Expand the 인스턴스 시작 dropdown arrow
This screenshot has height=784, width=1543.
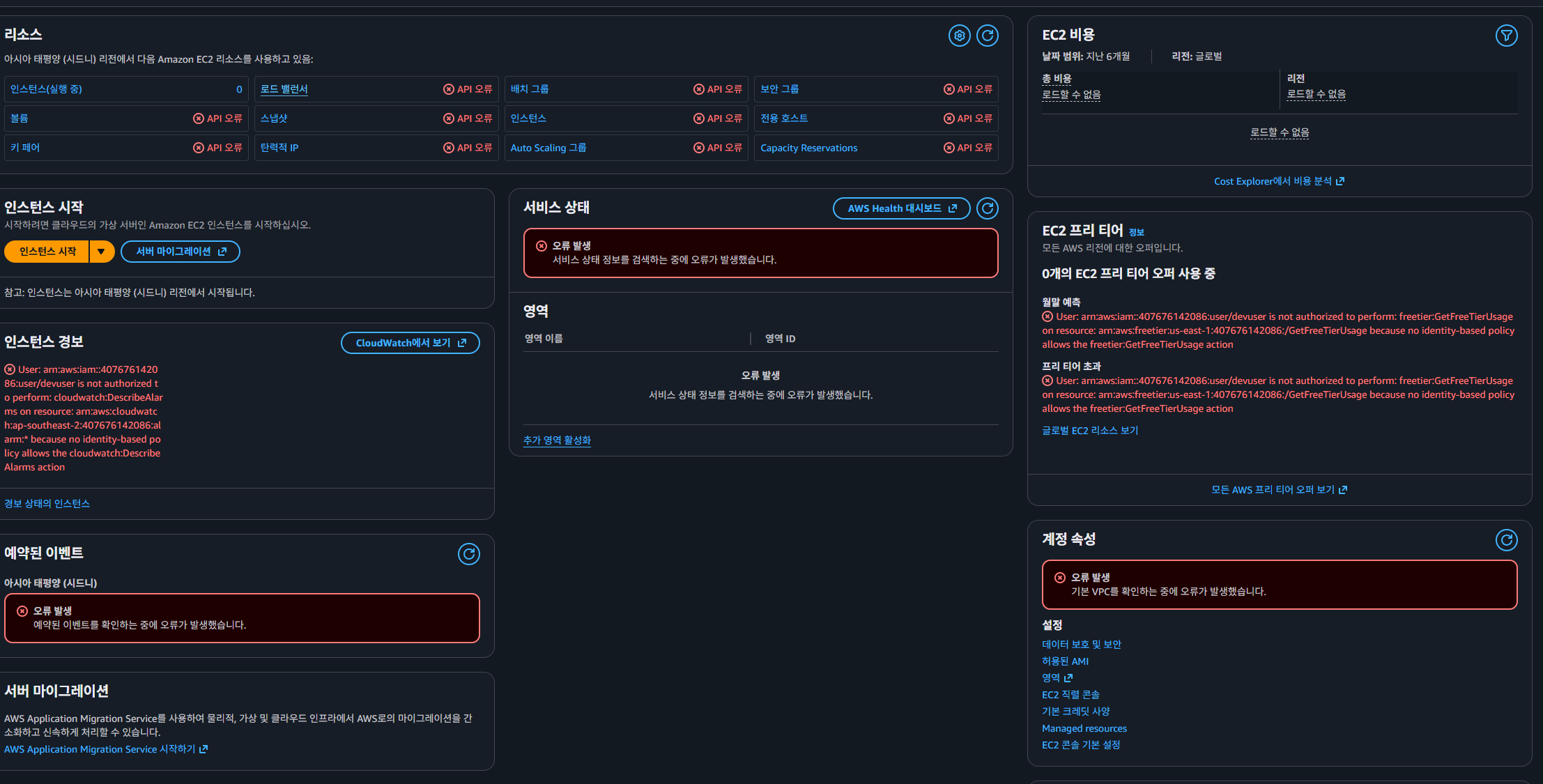click(x=102, y=252)
